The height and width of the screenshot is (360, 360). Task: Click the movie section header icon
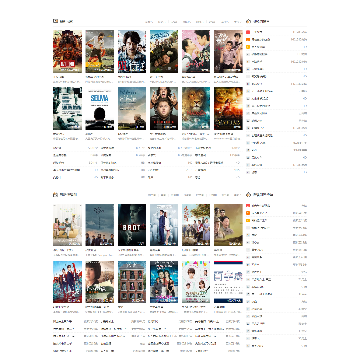(55, 21)
